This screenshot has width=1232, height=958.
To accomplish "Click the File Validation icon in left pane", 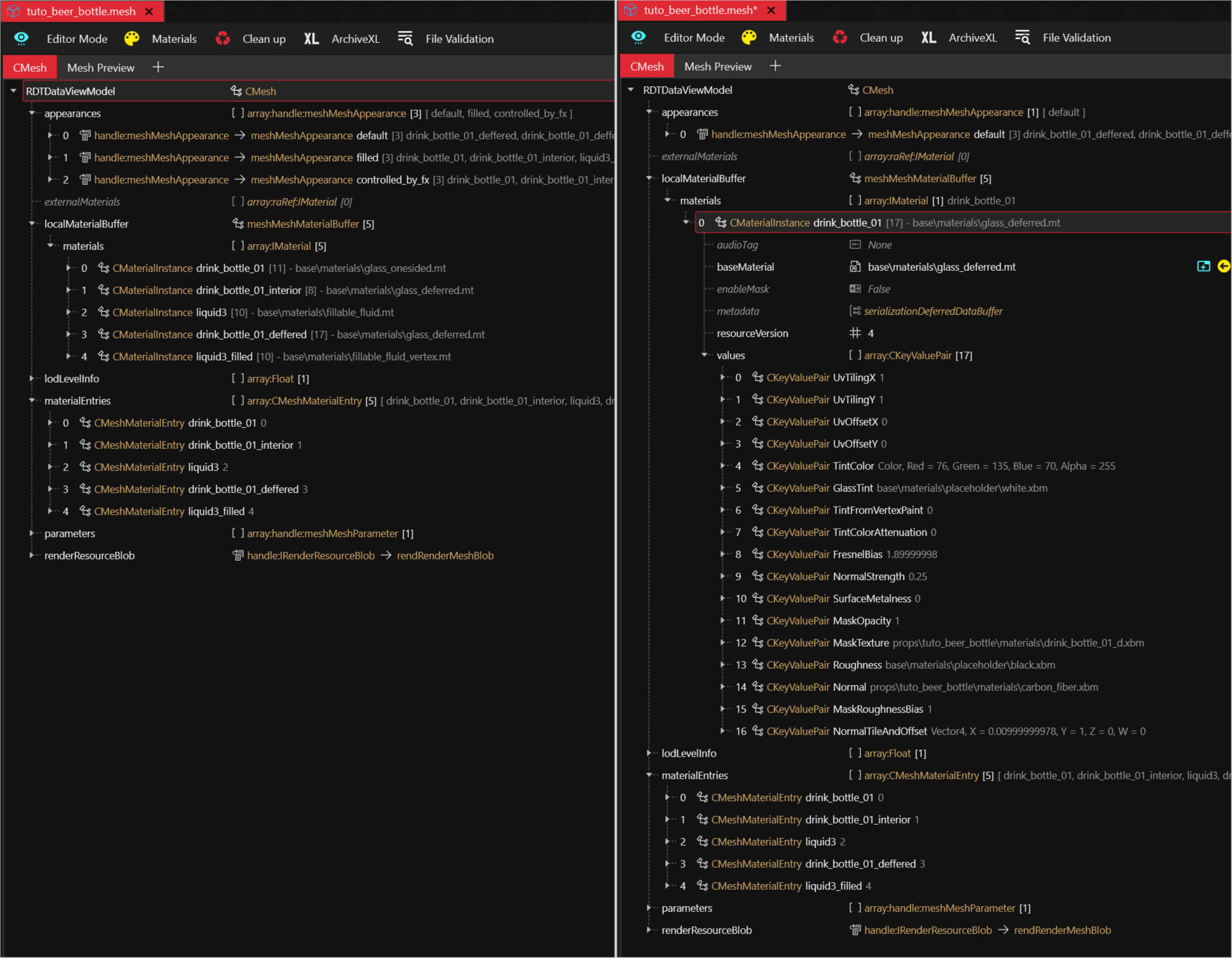I will click(405, 39).
